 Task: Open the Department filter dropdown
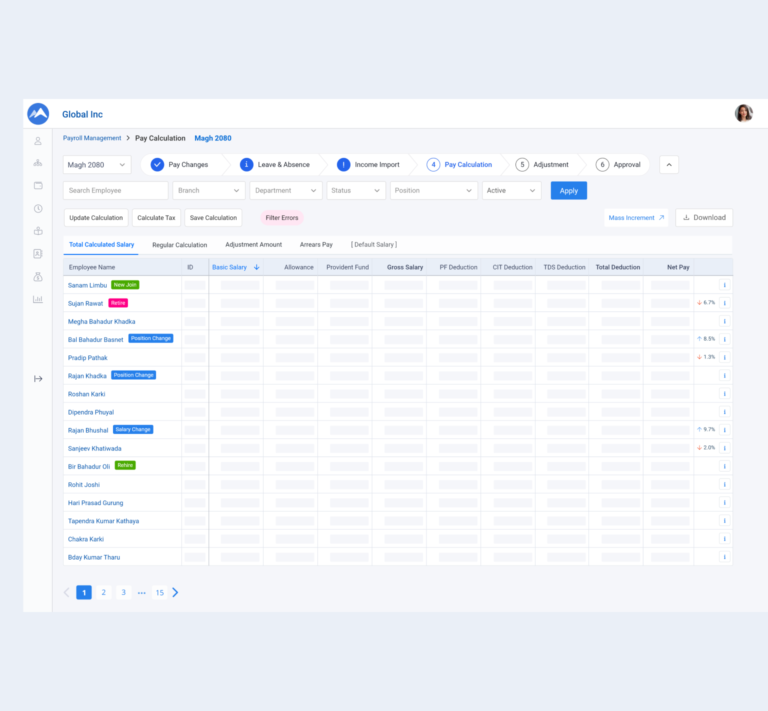point(286,190)
